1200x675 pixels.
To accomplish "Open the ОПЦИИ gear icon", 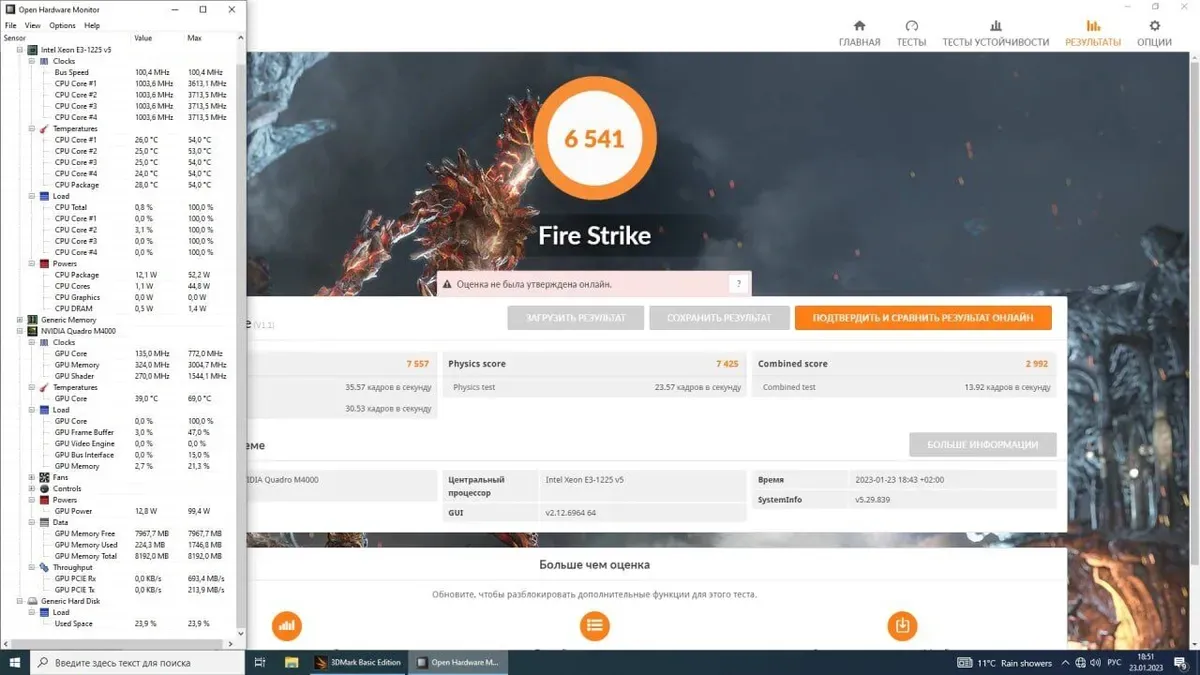I will 1154,26.
